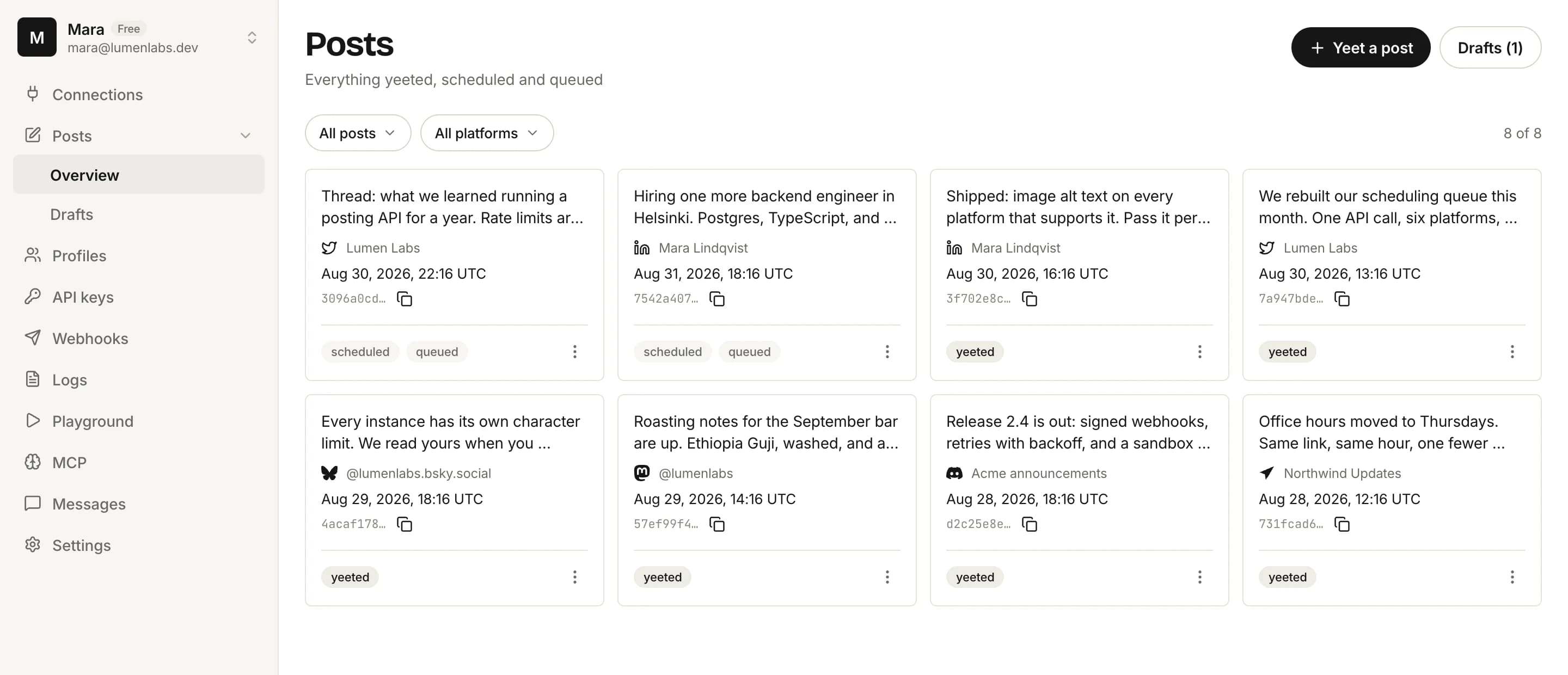Open options menu for Every instance post
This screenshot has width=1568, height=675.
574,577
